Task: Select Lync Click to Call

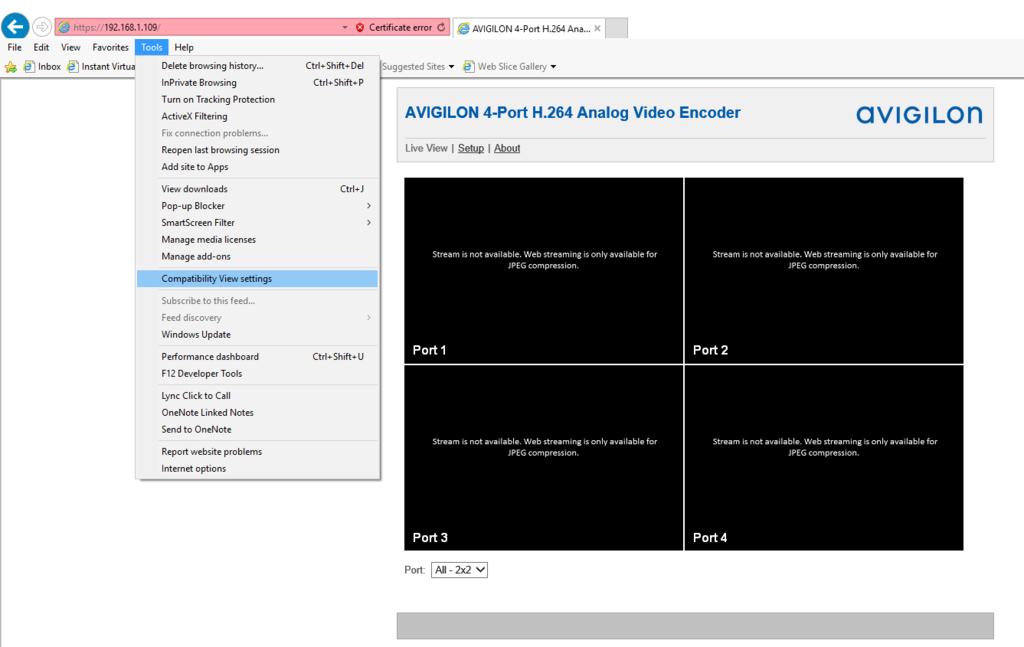Action: [x=257, y=396]
